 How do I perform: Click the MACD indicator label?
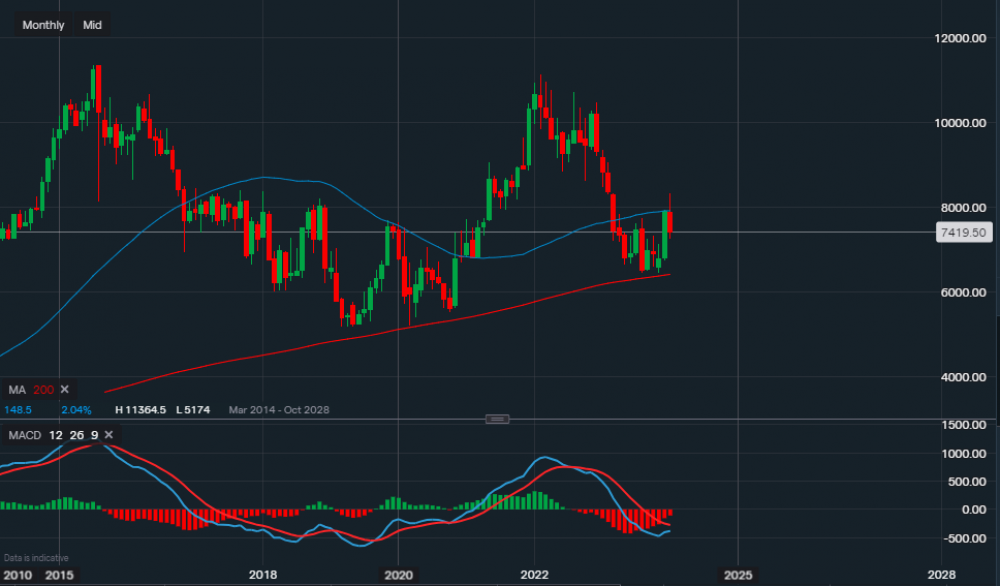click(25, 435)
